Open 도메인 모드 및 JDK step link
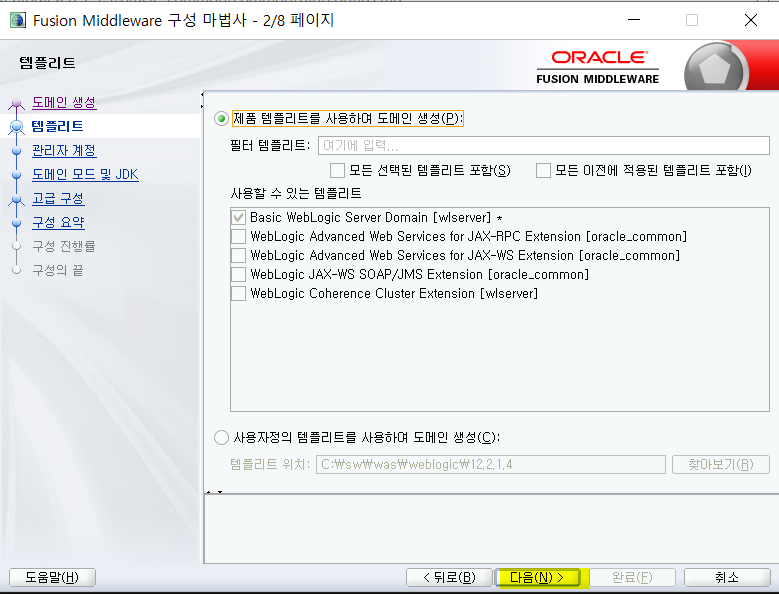Screen dimensions: 779x594 coord(85,175)
